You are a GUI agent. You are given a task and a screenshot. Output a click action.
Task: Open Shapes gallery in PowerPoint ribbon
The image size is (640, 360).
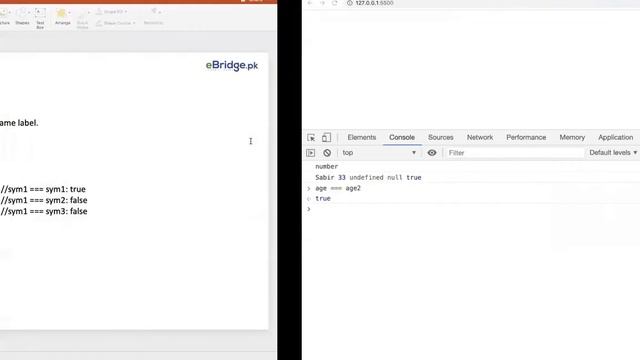[x=22, y=17]
